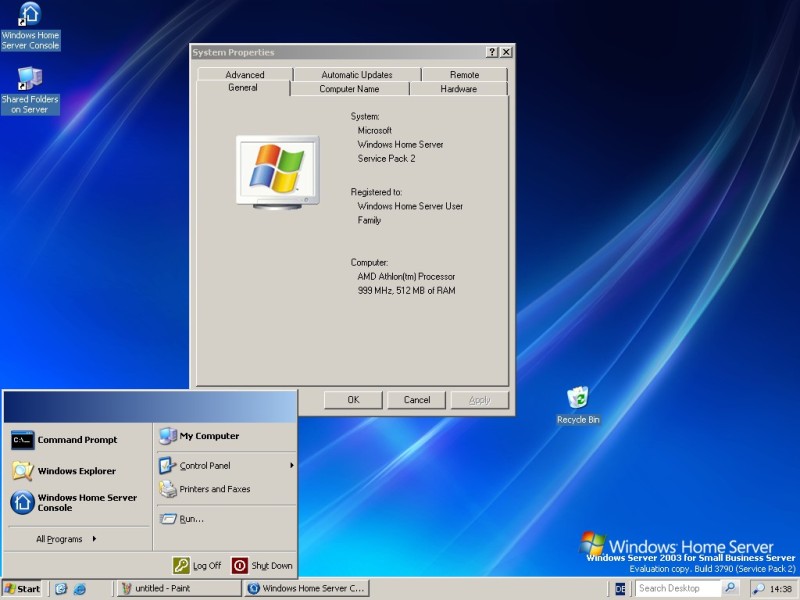
Task: Click the Log Off key icon
Action: (181, 565)
